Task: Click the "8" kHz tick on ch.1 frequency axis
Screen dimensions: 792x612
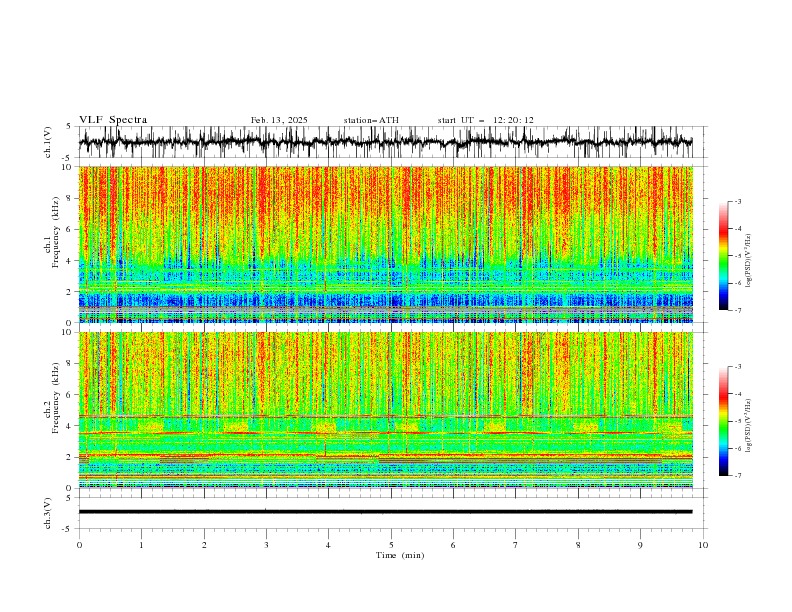Action: coord(70,198)
